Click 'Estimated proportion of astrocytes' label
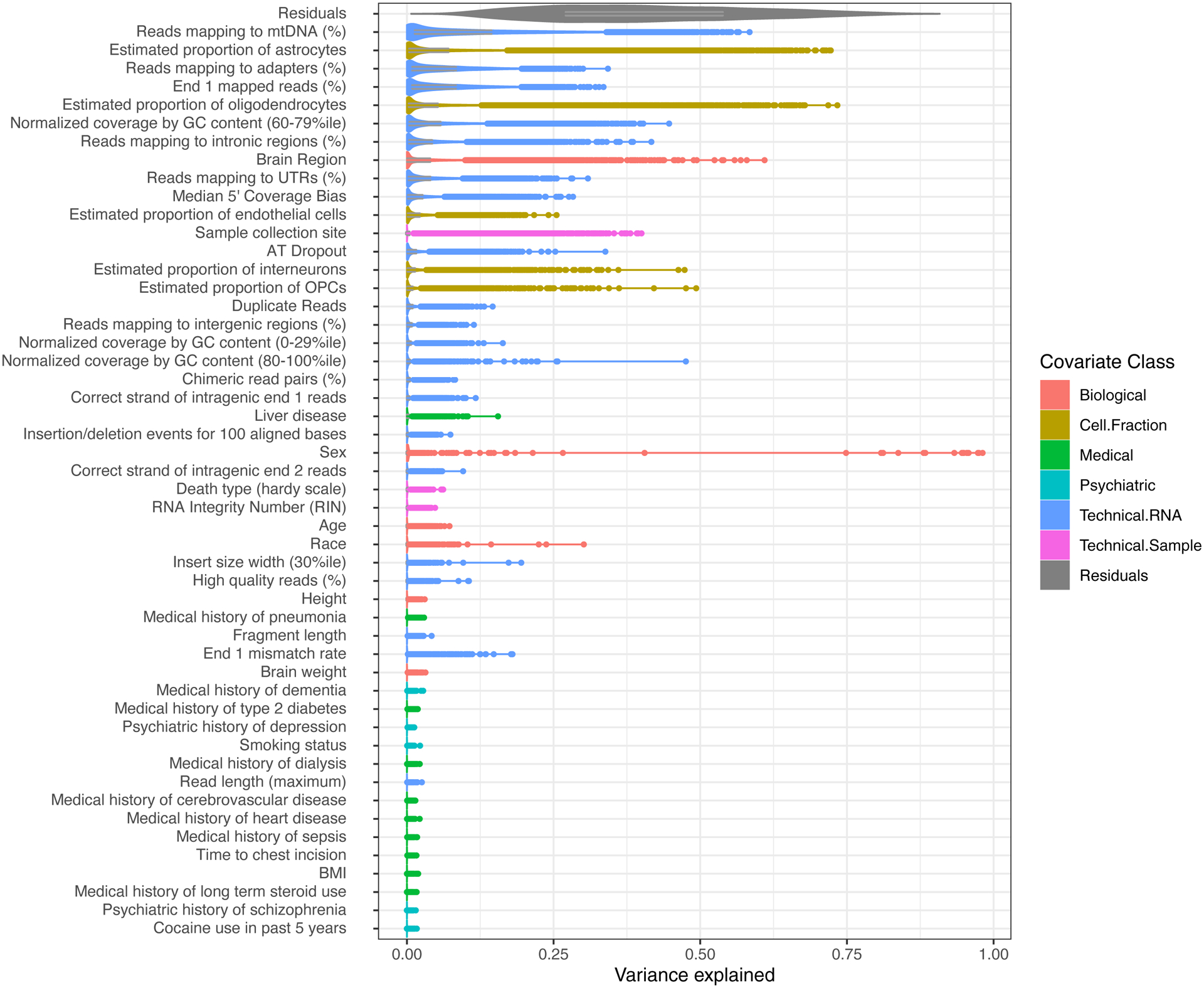 228,50
